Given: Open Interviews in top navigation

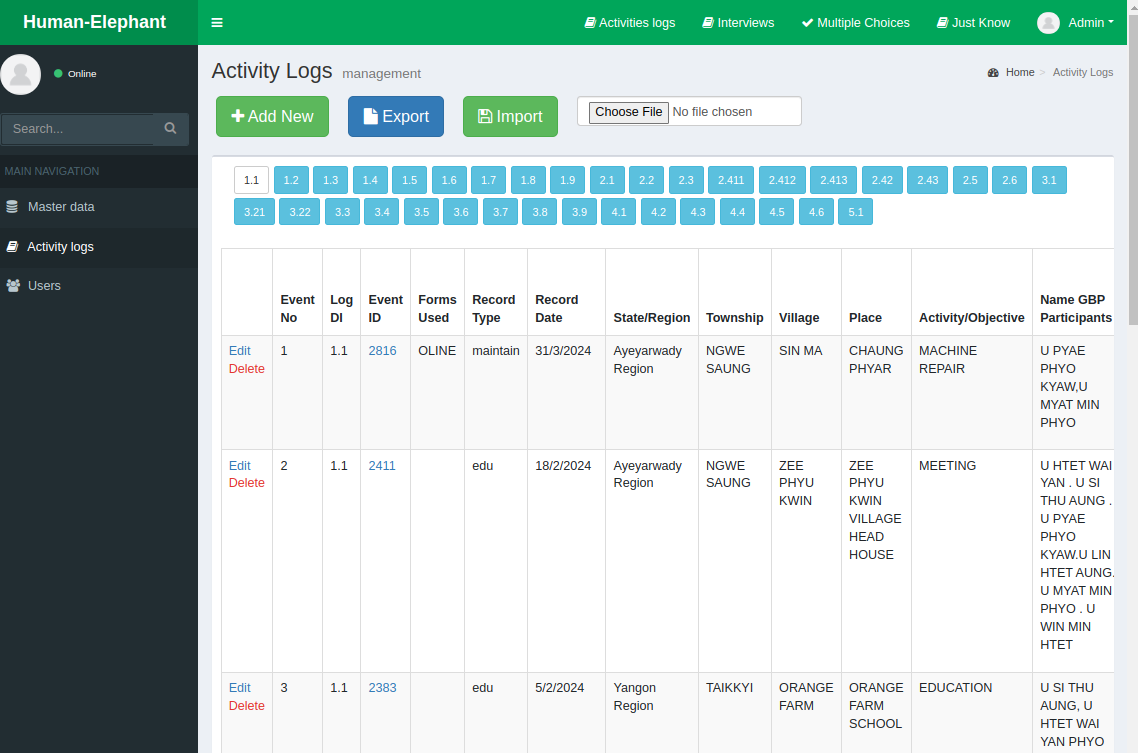Looking at the screenshot, I should (738, 23).
